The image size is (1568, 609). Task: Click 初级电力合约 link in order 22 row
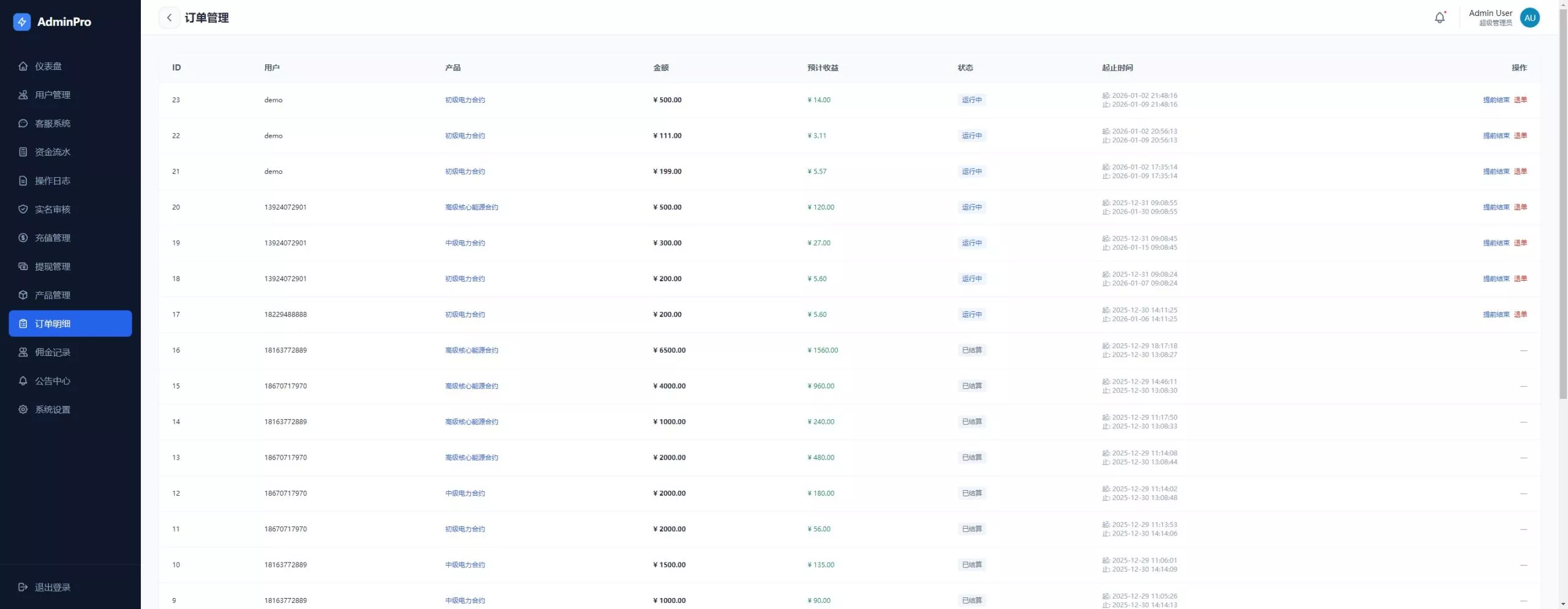tap(465, 136)
